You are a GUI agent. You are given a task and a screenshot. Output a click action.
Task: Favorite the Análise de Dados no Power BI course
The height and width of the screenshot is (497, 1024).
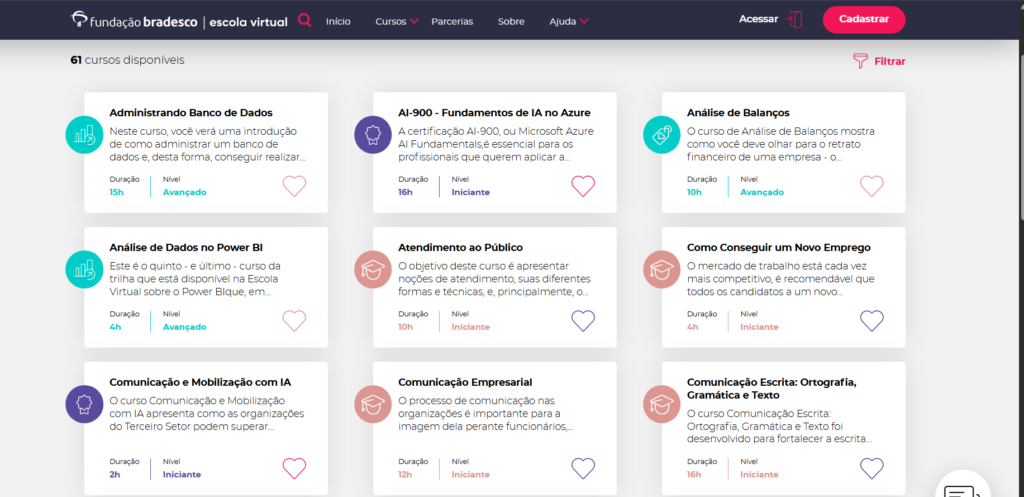click(295, 321)
